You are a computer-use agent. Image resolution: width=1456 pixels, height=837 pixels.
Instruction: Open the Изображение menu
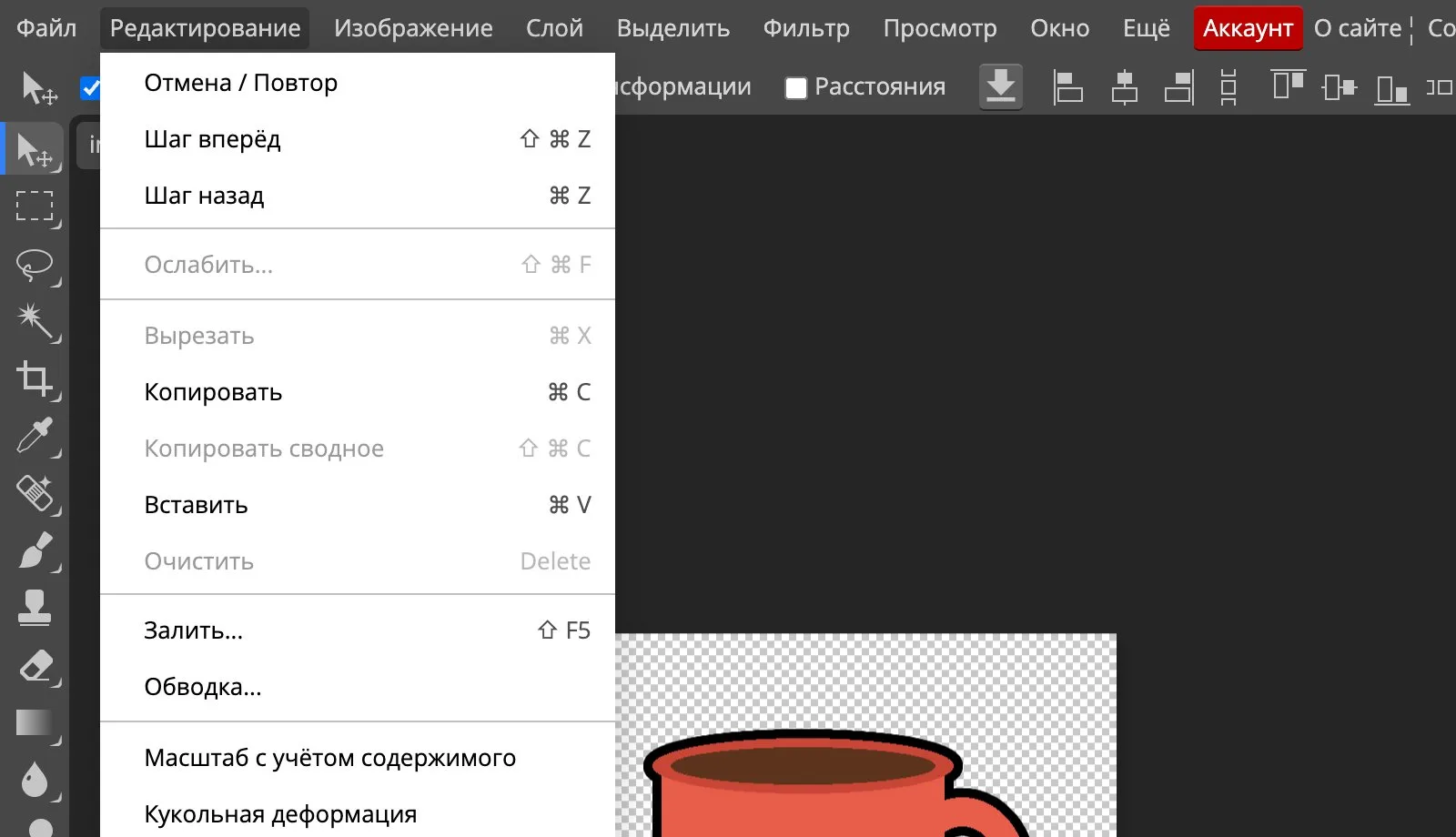(413, 28)
